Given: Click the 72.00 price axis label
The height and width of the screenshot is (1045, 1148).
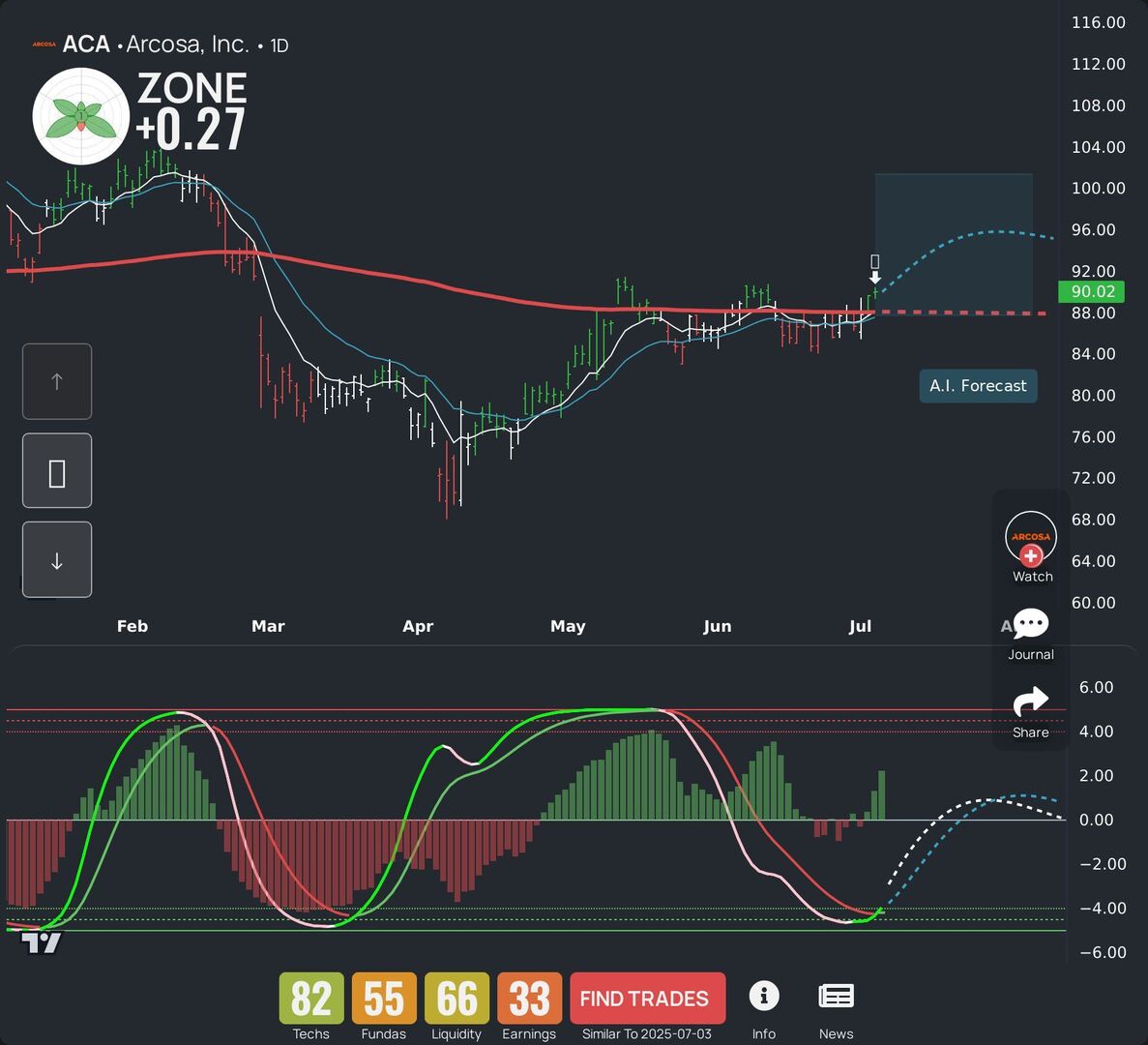Looking at the screenshot, I should tap(1094, 478).
